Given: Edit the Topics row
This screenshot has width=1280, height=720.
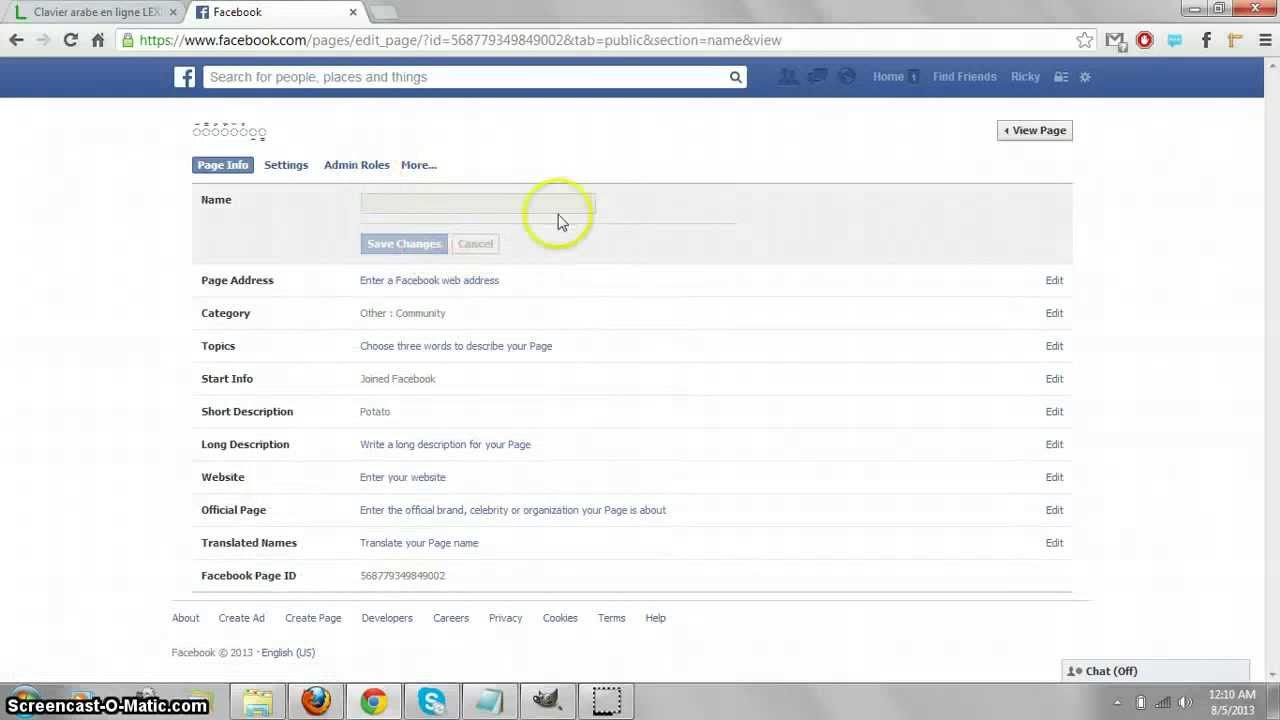Looking at the screenshot, I should coord(1054,346).
